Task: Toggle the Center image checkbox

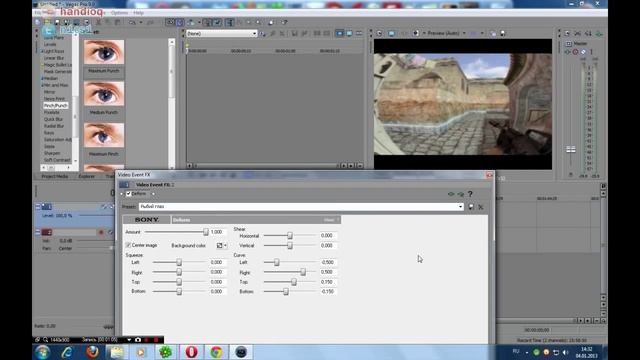Action: point(129,245)
